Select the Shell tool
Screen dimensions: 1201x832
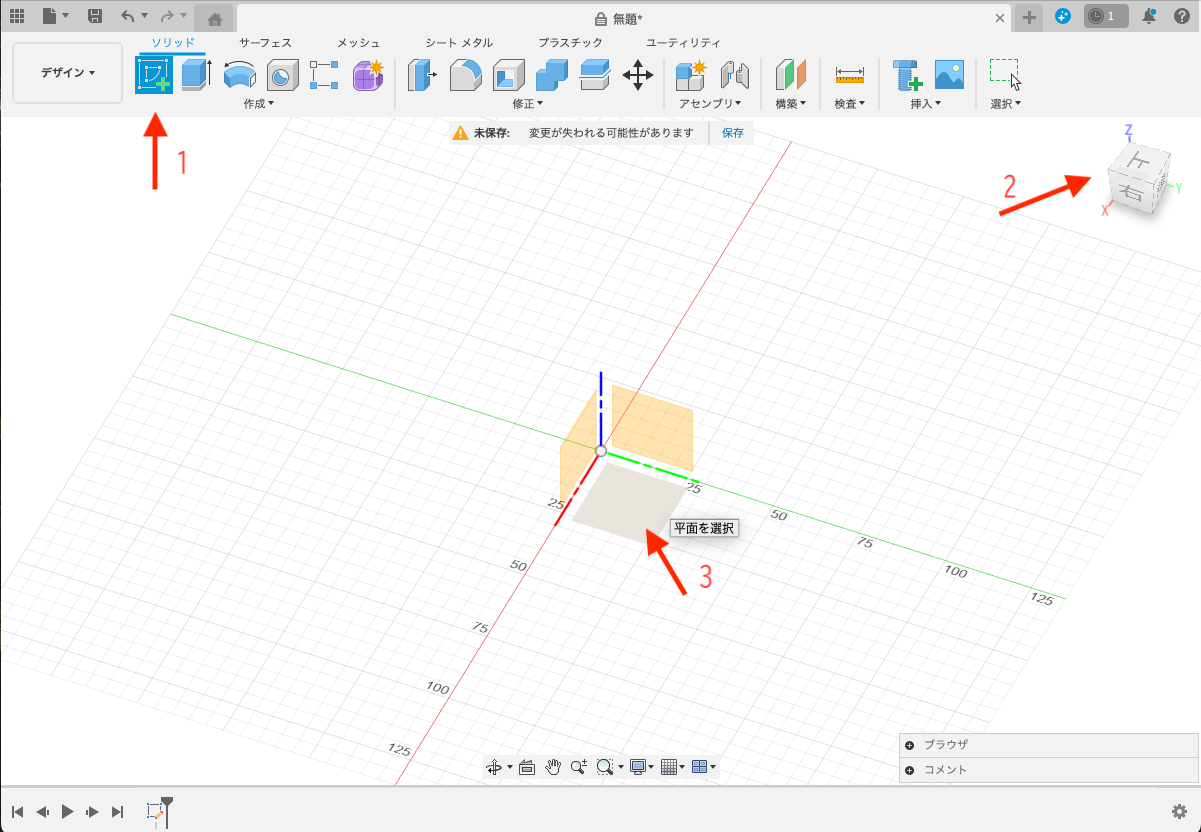coord(509,76)
